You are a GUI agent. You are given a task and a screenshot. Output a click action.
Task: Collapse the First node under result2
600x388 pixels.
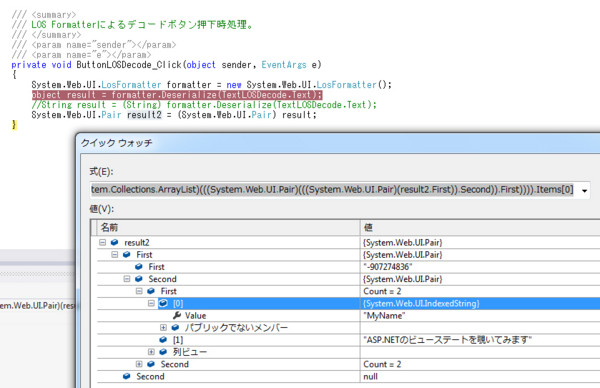point(114,254)
